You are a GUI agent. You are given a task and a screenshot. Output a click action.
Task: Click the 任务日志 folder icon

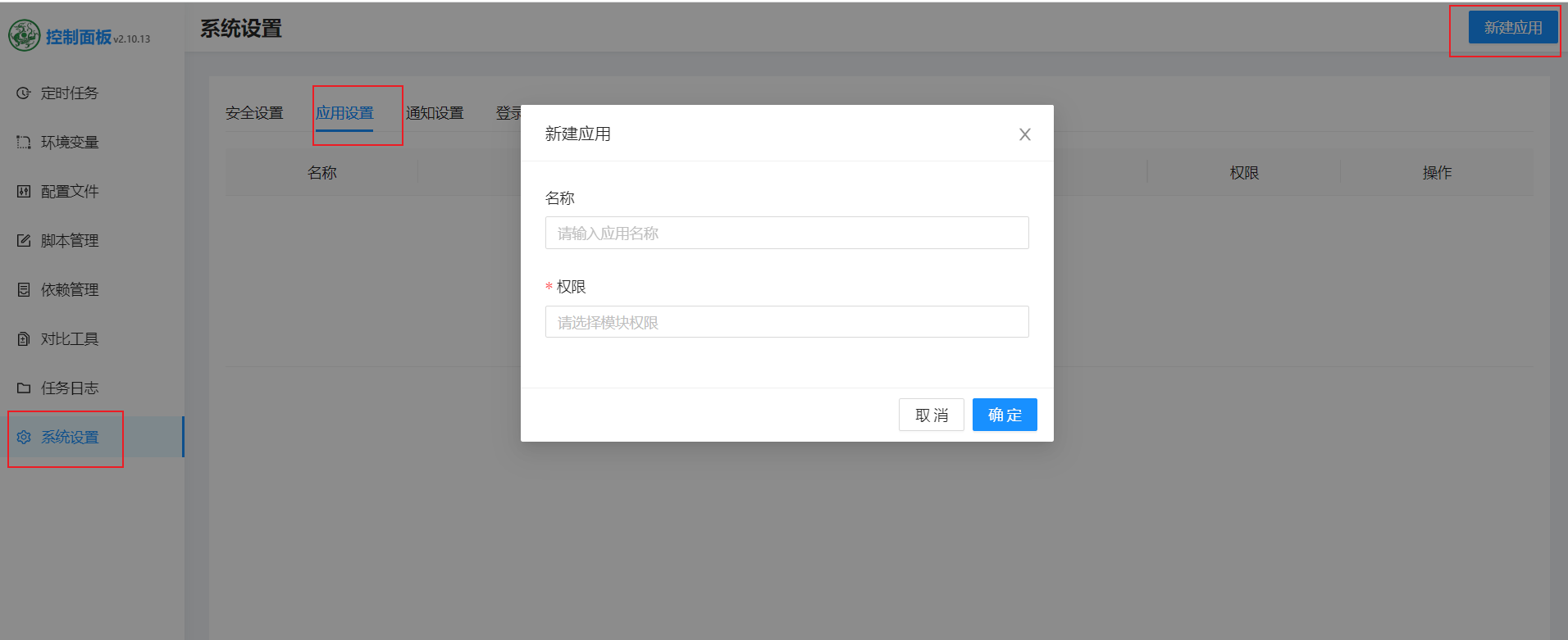[24, 388]
